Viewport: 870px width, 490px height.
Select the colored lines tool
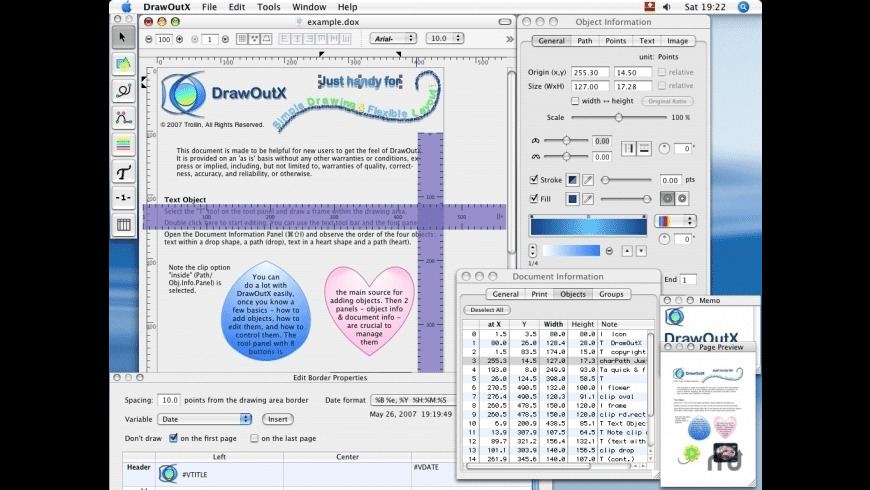123,144
